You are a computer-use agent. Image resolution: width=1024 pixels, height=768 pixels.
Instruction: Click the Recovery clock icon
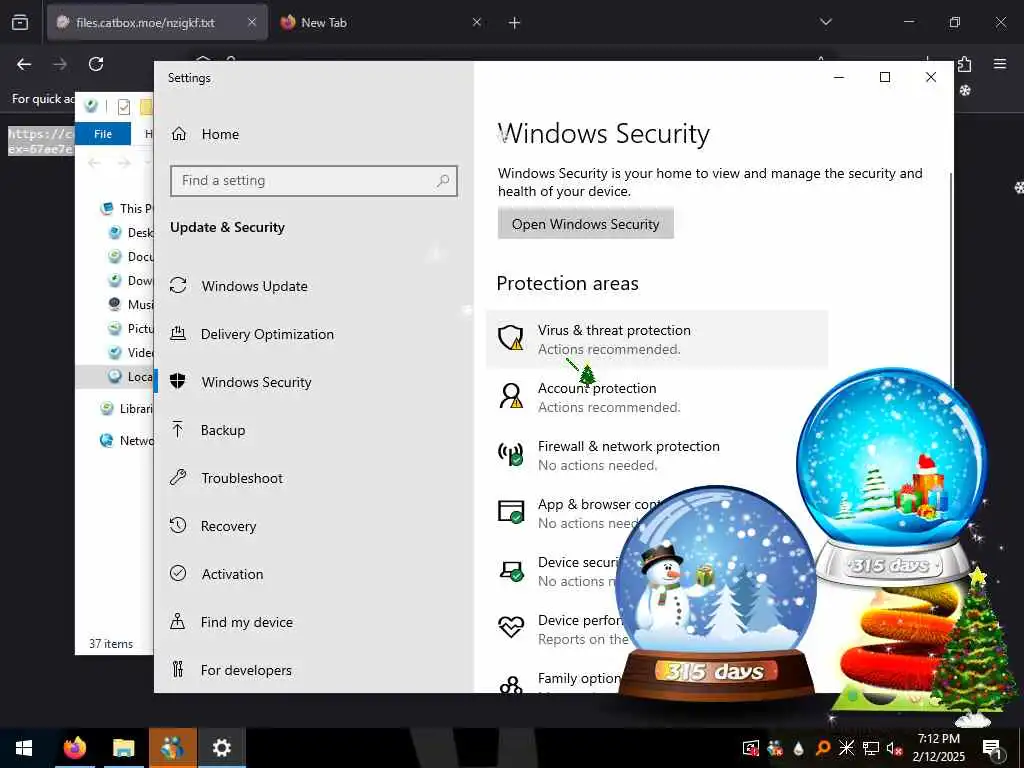point(178,525)
